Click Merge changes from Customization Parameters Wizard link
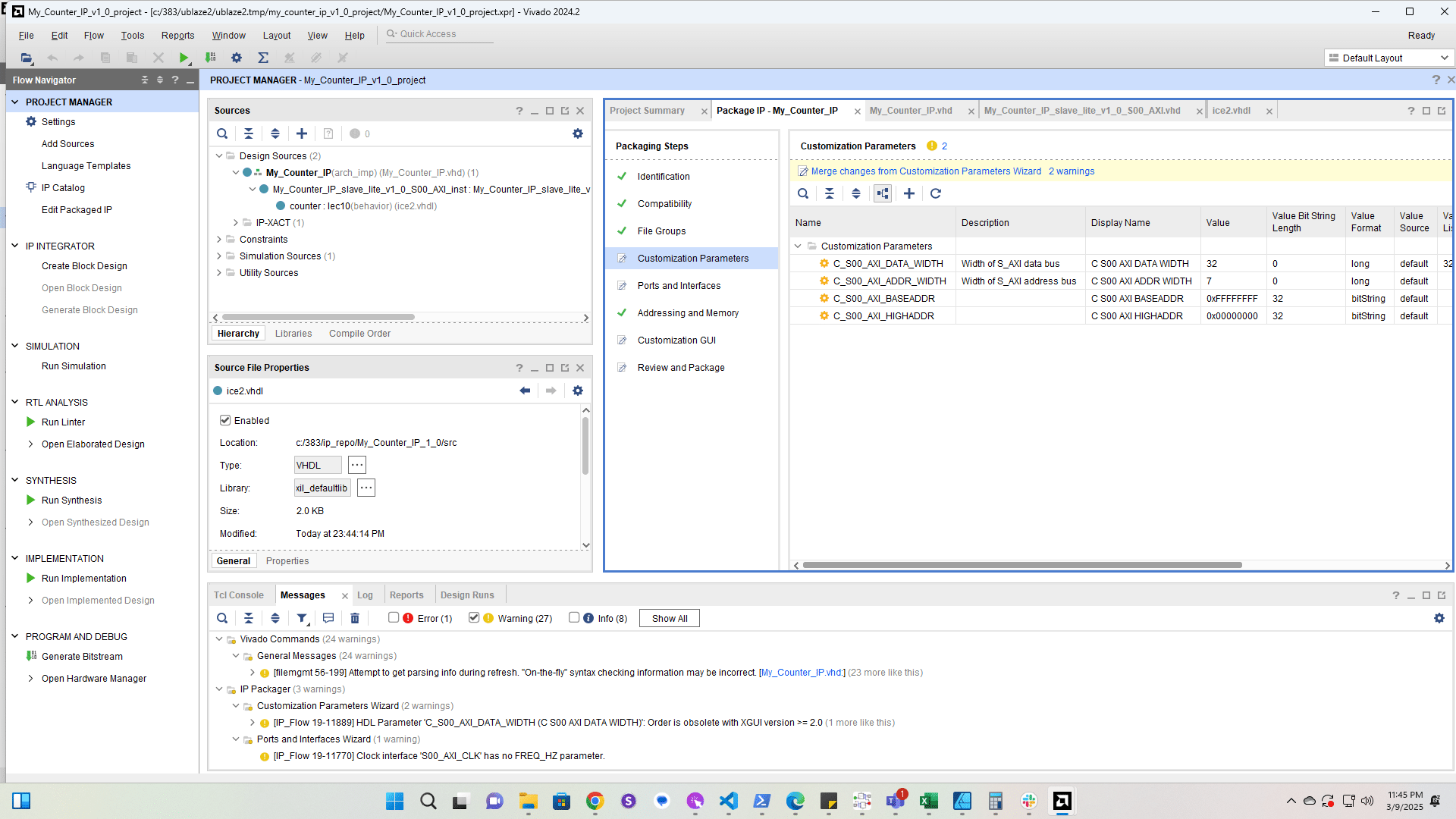Image resolution: width=1456 pixels, height=819 pixels. click(925, 171)
